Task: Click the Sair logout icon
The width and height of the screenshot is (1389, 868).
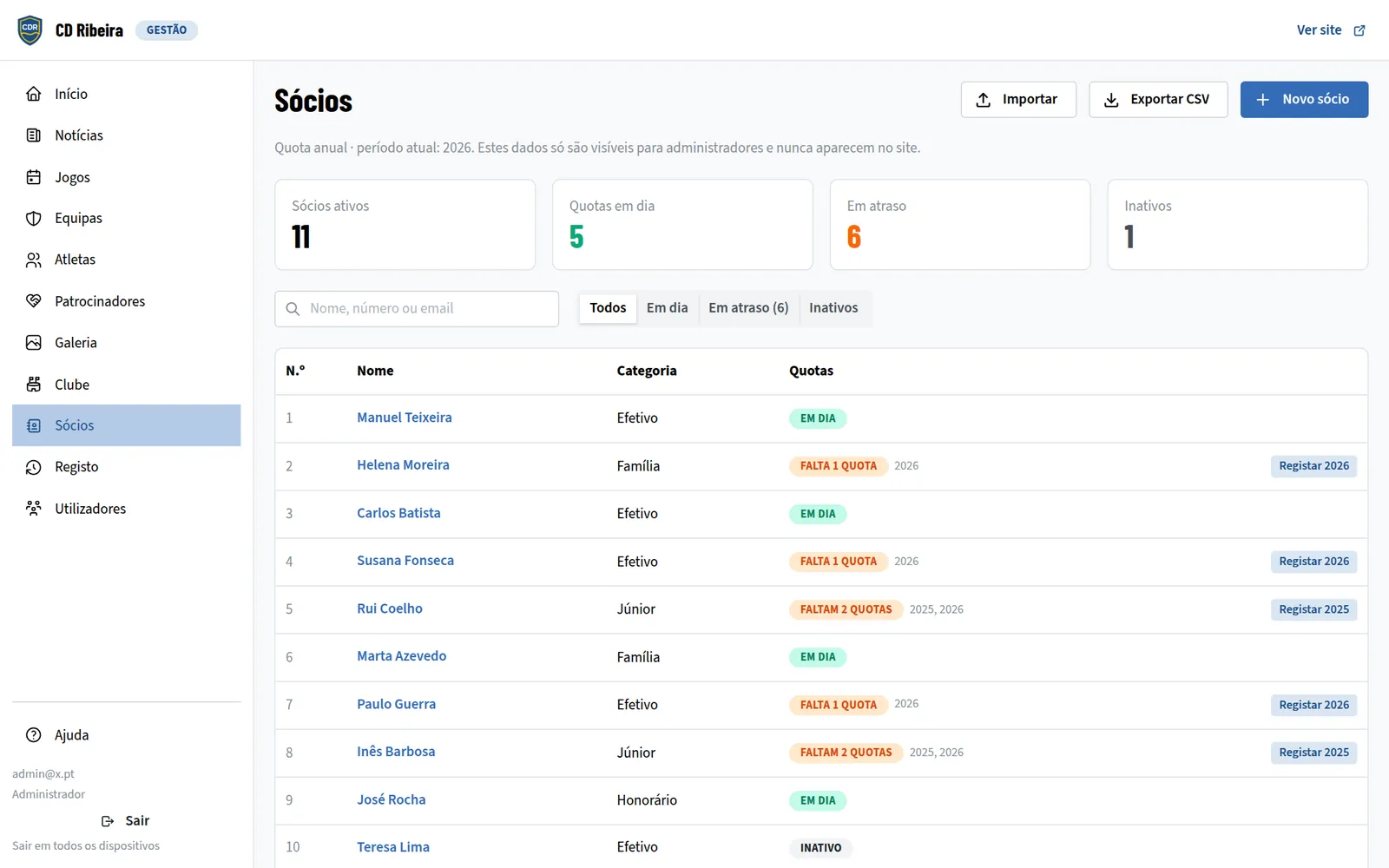Action: point(108,821)
